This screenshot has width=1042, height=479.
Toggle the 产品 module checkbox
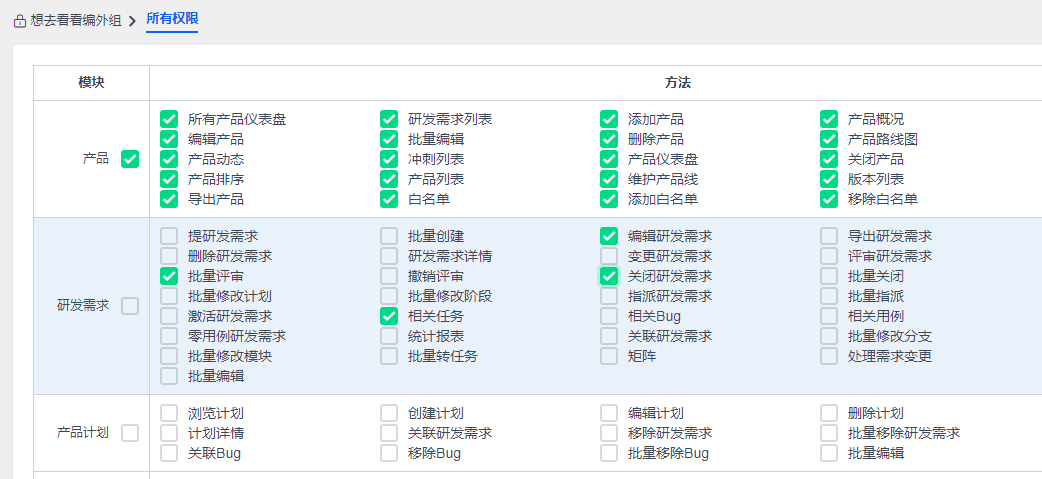coord(130,159)
